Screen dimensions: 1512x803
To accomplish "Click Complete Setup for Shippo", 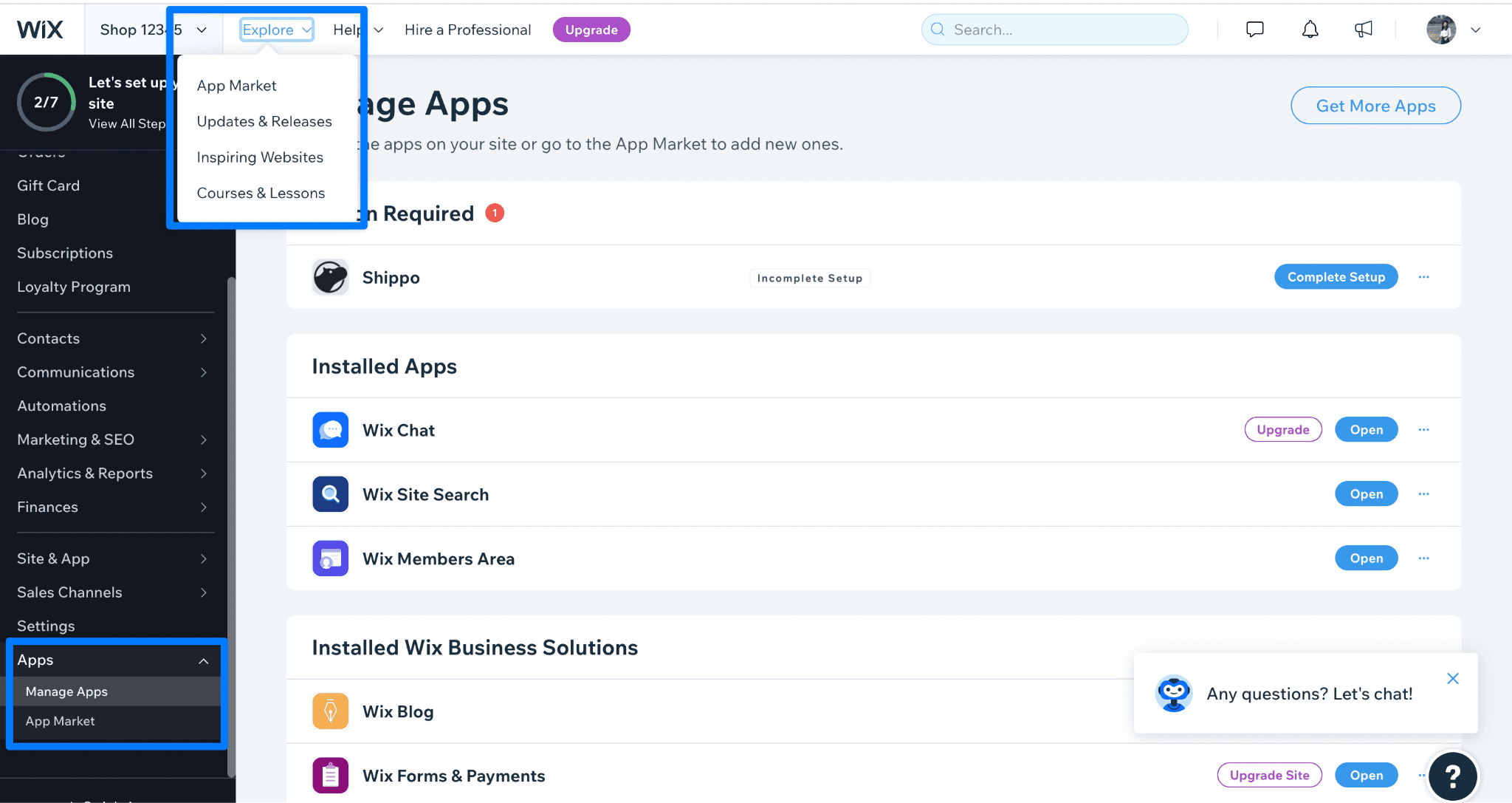I will point(1335,277).
